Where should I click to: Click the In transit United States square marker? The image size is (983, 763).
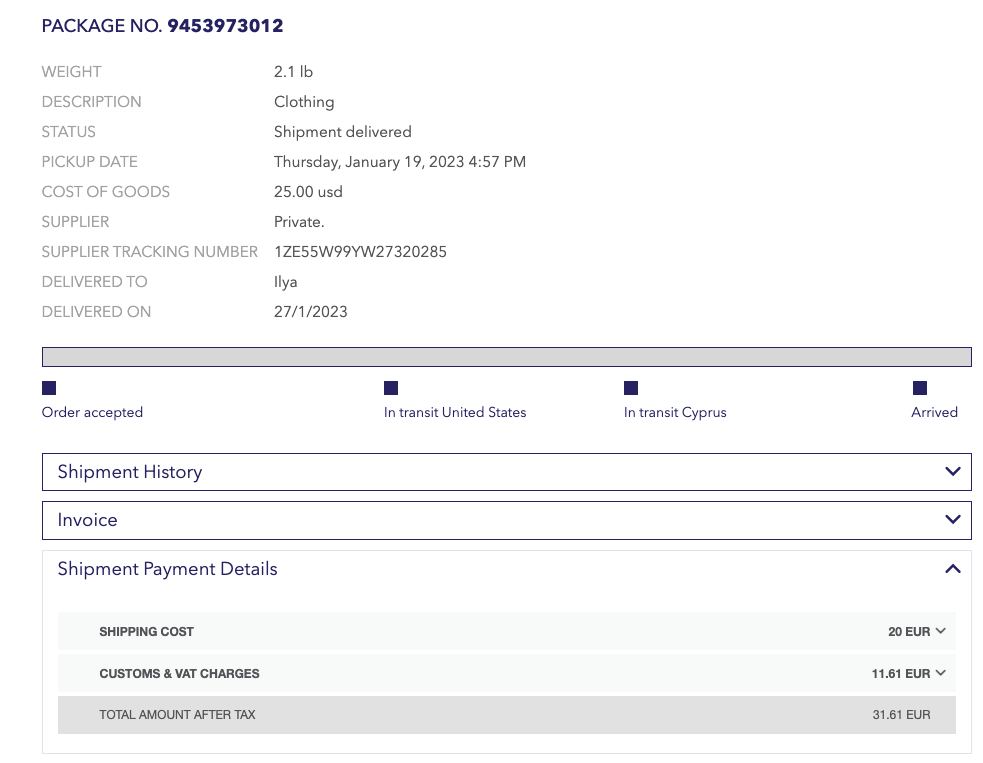click(x=391, y=388)
